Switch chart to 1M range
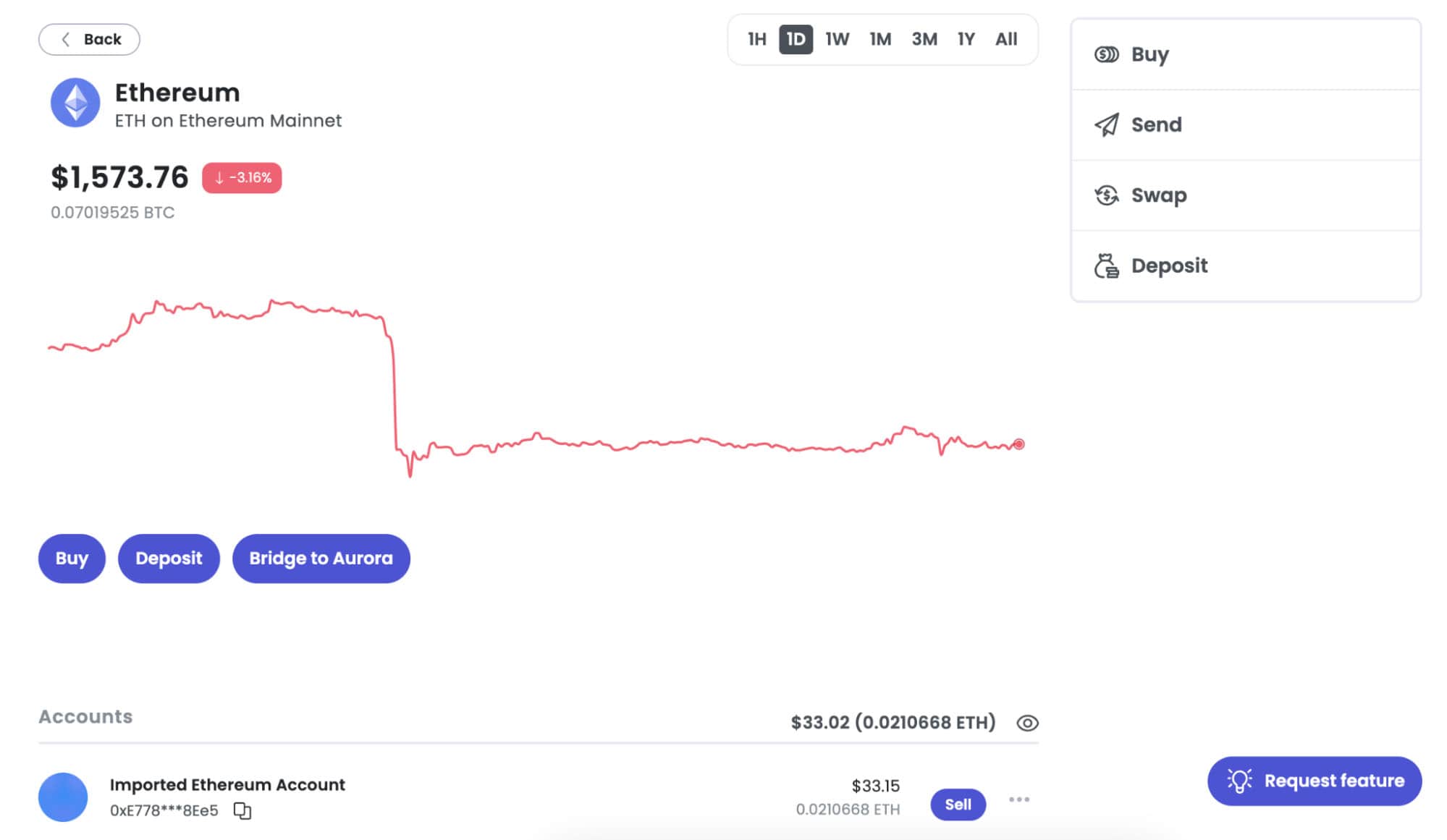 pos(880,39)
